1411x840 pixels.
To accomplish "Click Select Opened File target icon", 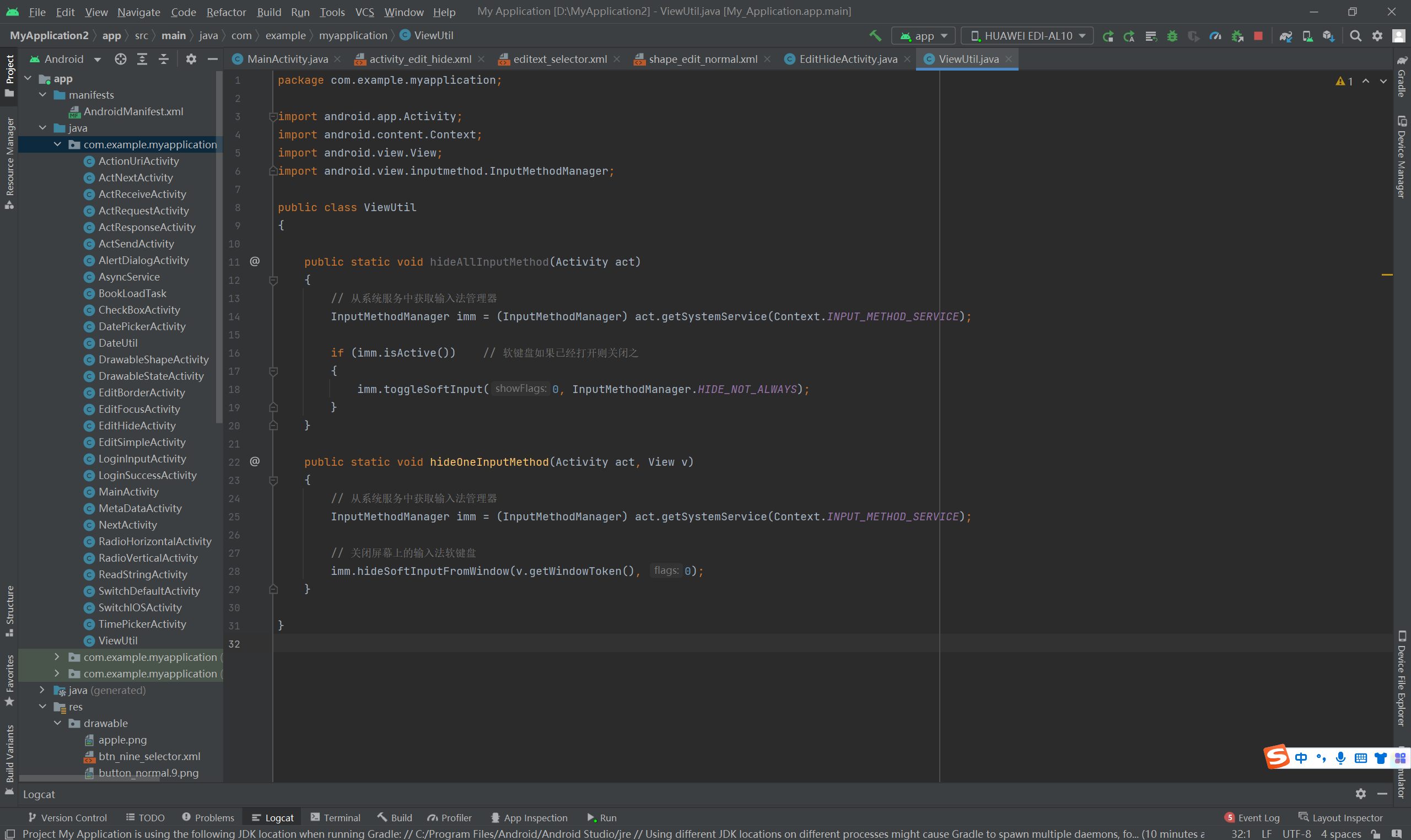I will [120, 59].
